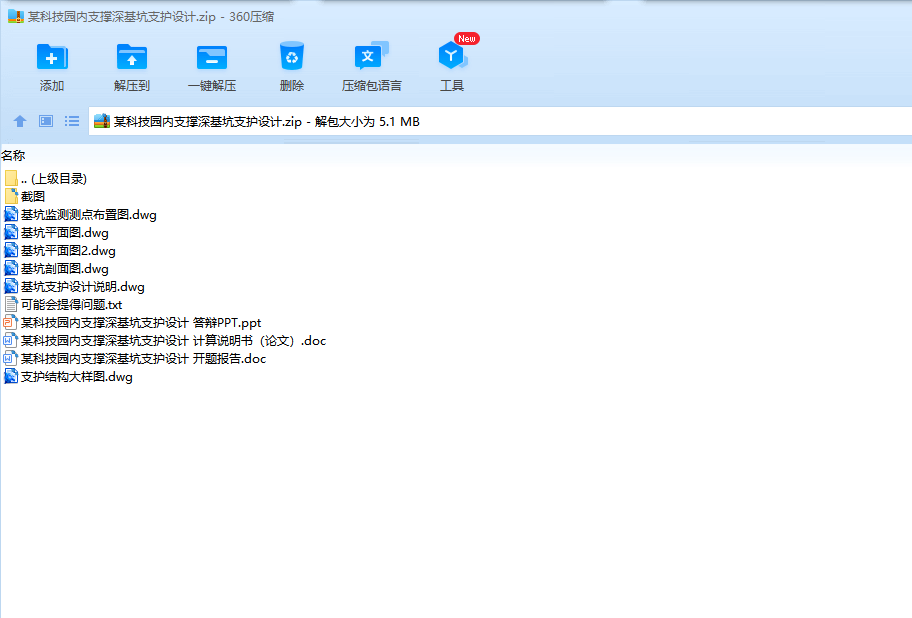The image size is (912, 618).
Task: Open the 工具 (Tools) icon with New badge
Action: coord(452,55)
